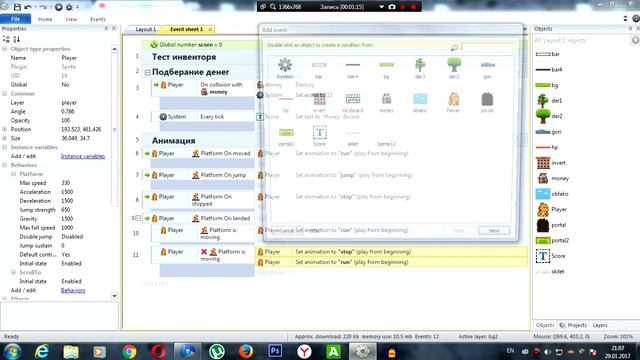Expand Position property
640x360 pixels.
point(4,129)
